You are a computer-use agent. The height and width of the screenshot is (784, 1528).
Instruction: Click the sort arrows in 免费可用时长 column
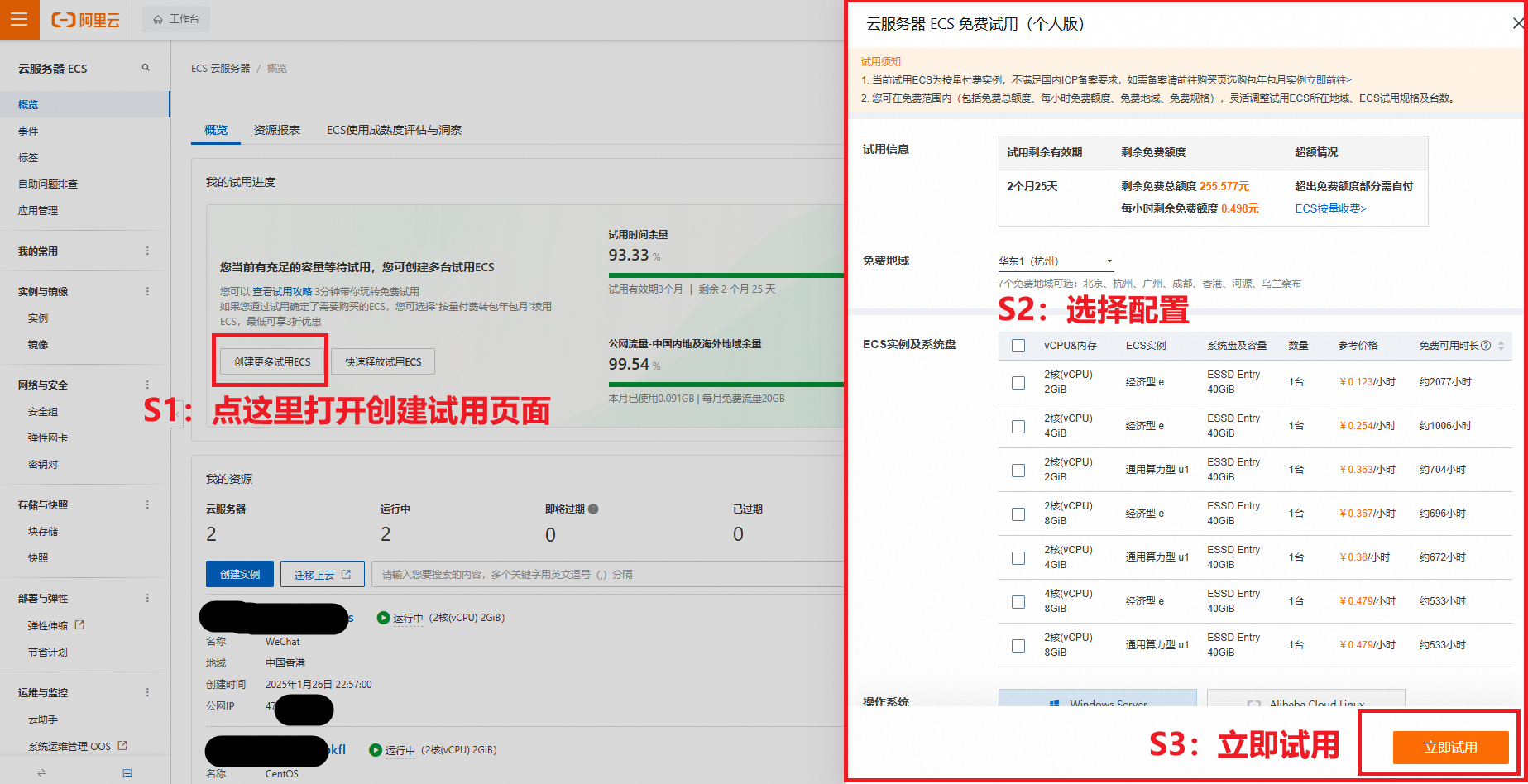click(1501, 346)
